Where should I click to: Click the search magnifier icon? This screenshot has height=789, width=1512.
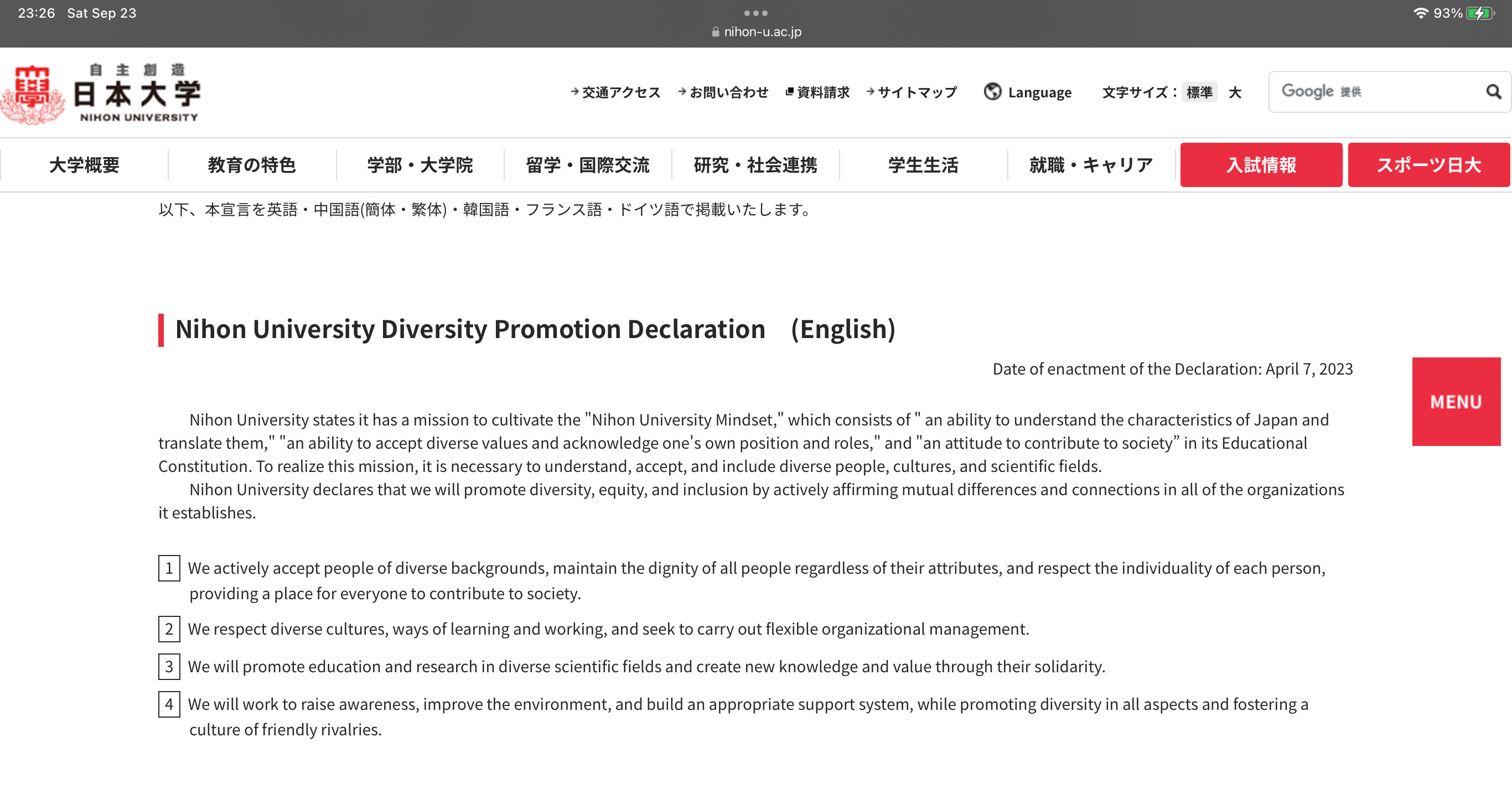tap(1493, 91)
